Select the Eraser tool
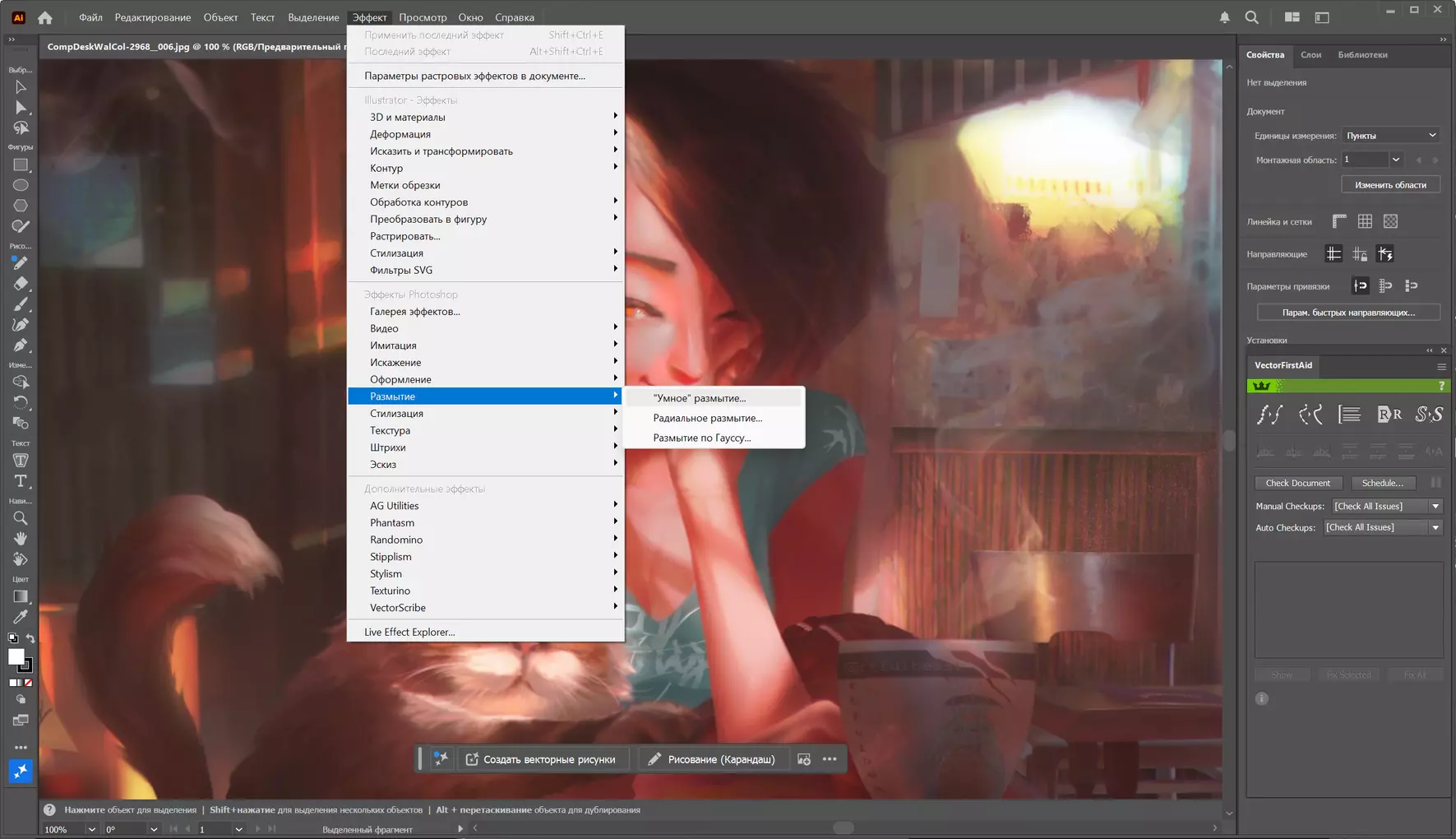 tap(21, 284)
